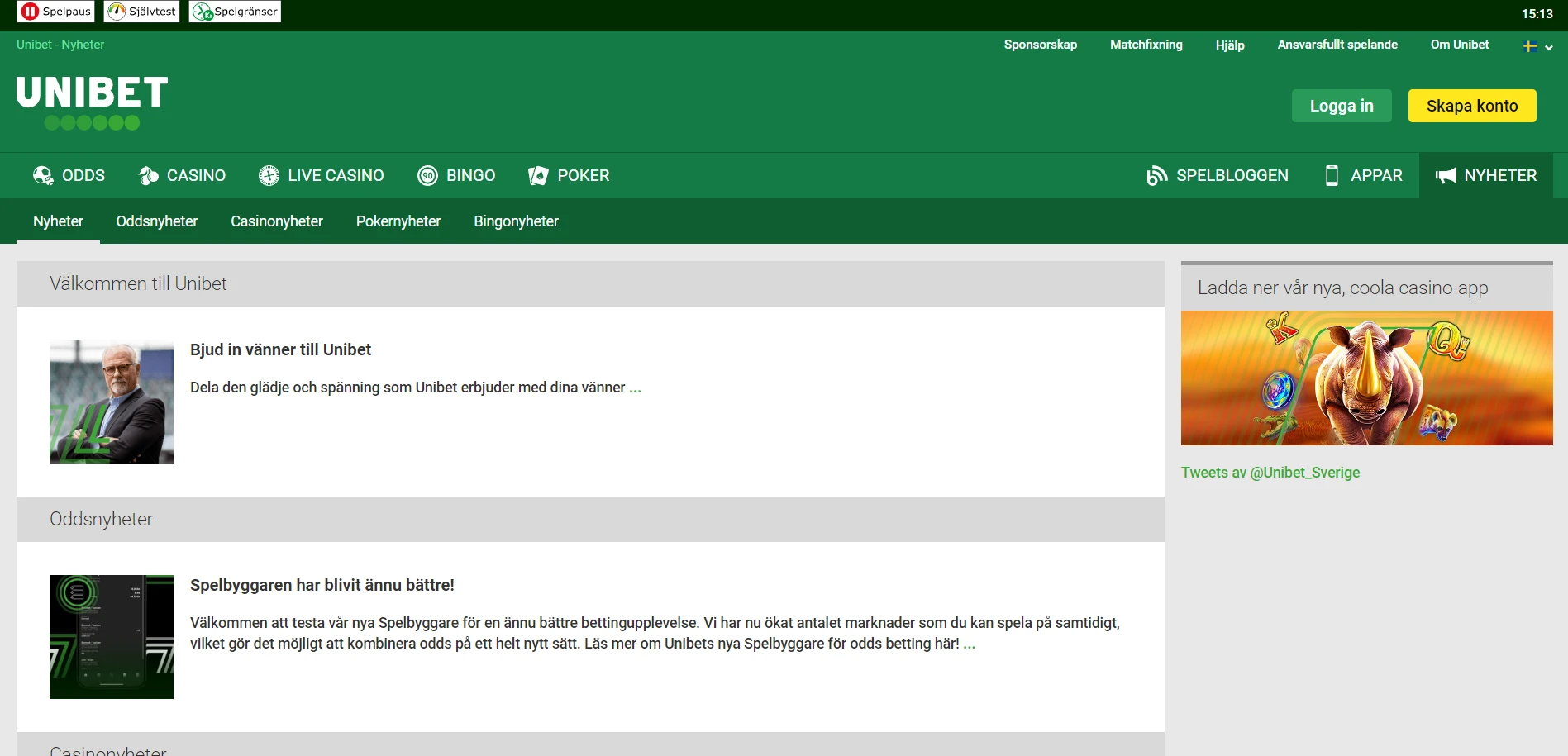This screenshot has height=756, width=1568.
Task: Click the Välkommen till Unibet heading
Action: point(138,283)
